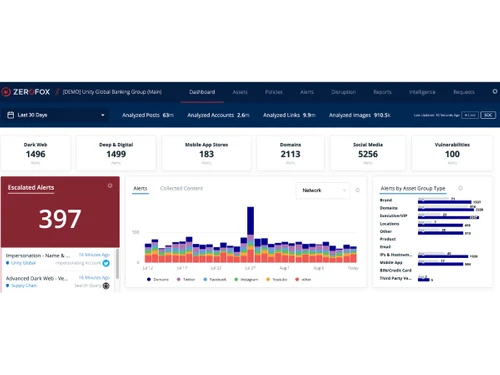Viewport: 500px width, 375px height.
Task: Click the Escalated Alerts count 397
Action: (60, 219)
